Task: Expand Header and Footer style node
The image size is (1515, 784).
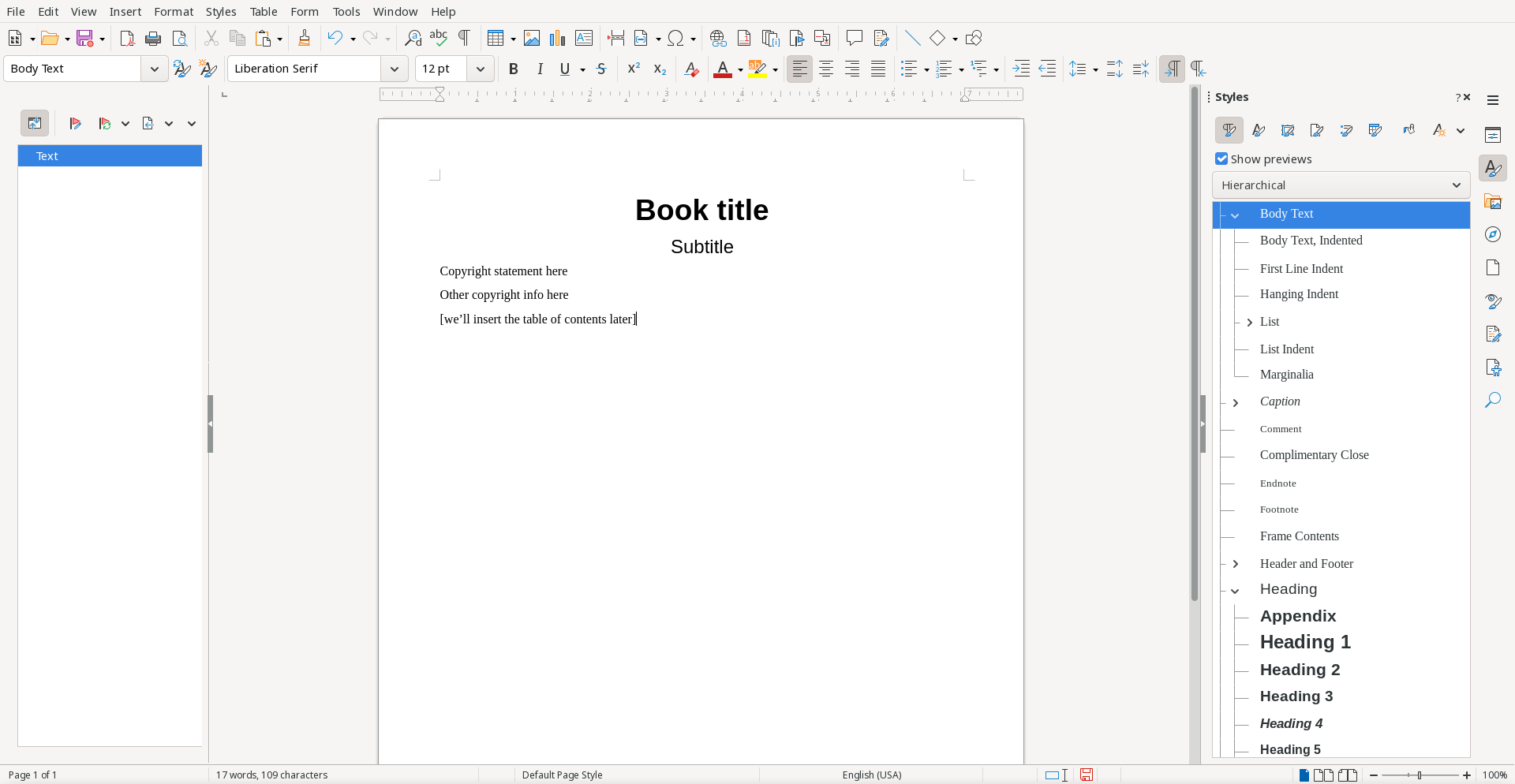Action: [x=1236, y=564]
